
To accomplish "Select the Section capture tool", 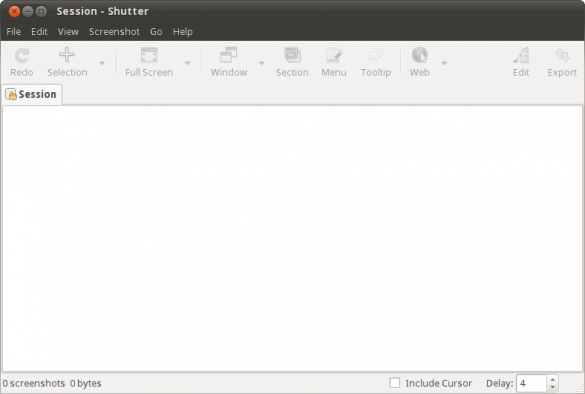I will click(x=292, y=55).
